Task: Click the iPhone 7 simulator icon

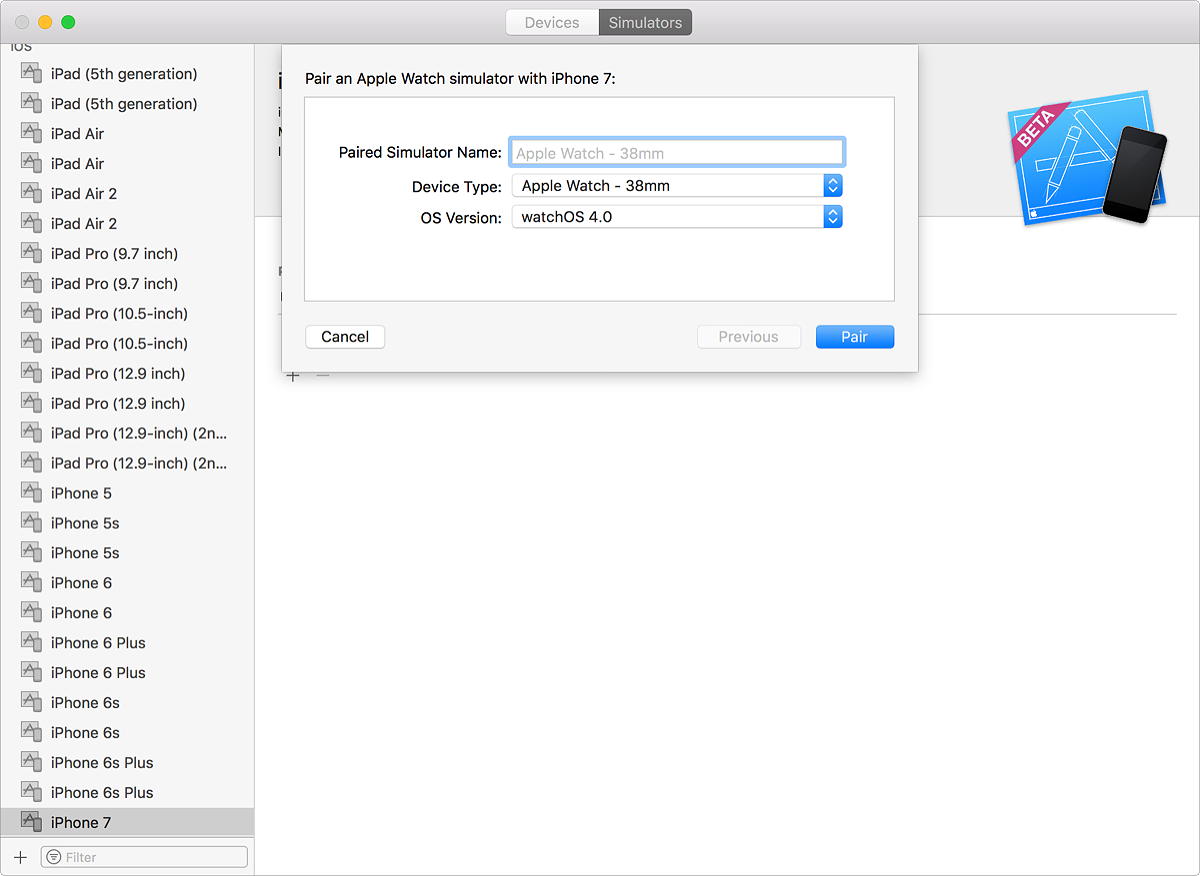Action: click(x=31, y=822)
